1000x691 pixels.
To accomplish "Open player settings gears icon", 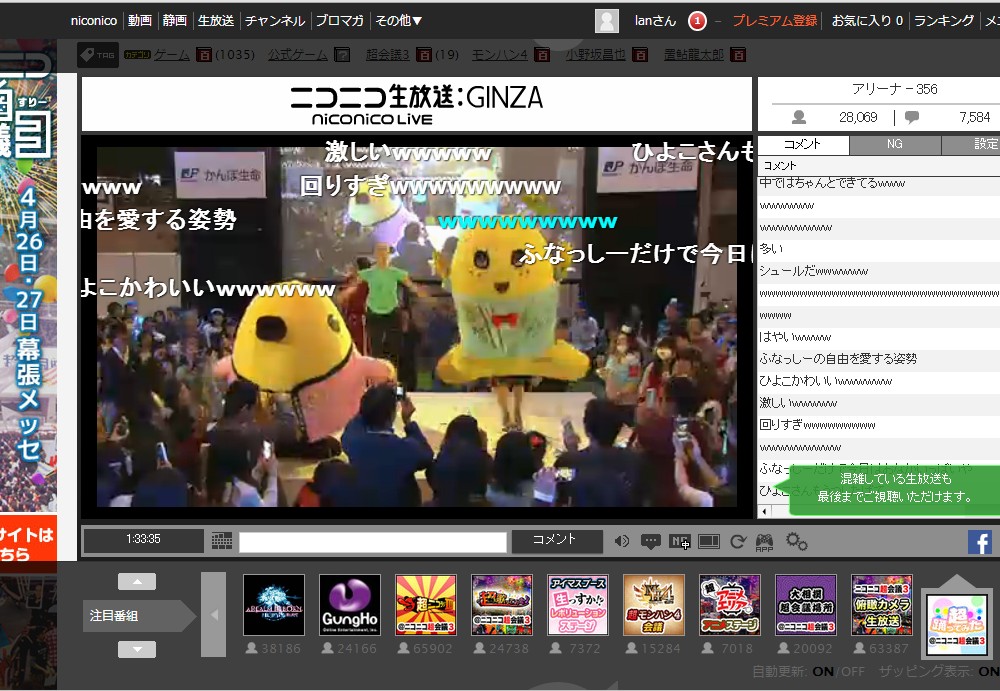I will (797, 541).
